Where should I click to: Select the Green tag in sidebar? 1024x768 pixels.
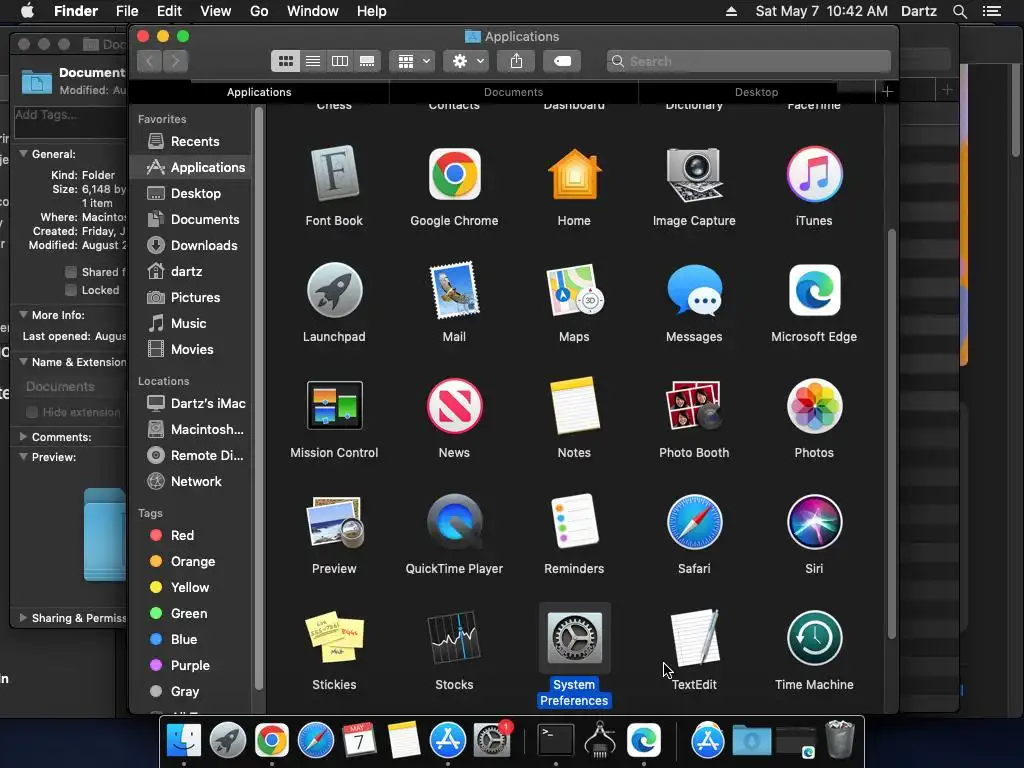coord(190,614)
